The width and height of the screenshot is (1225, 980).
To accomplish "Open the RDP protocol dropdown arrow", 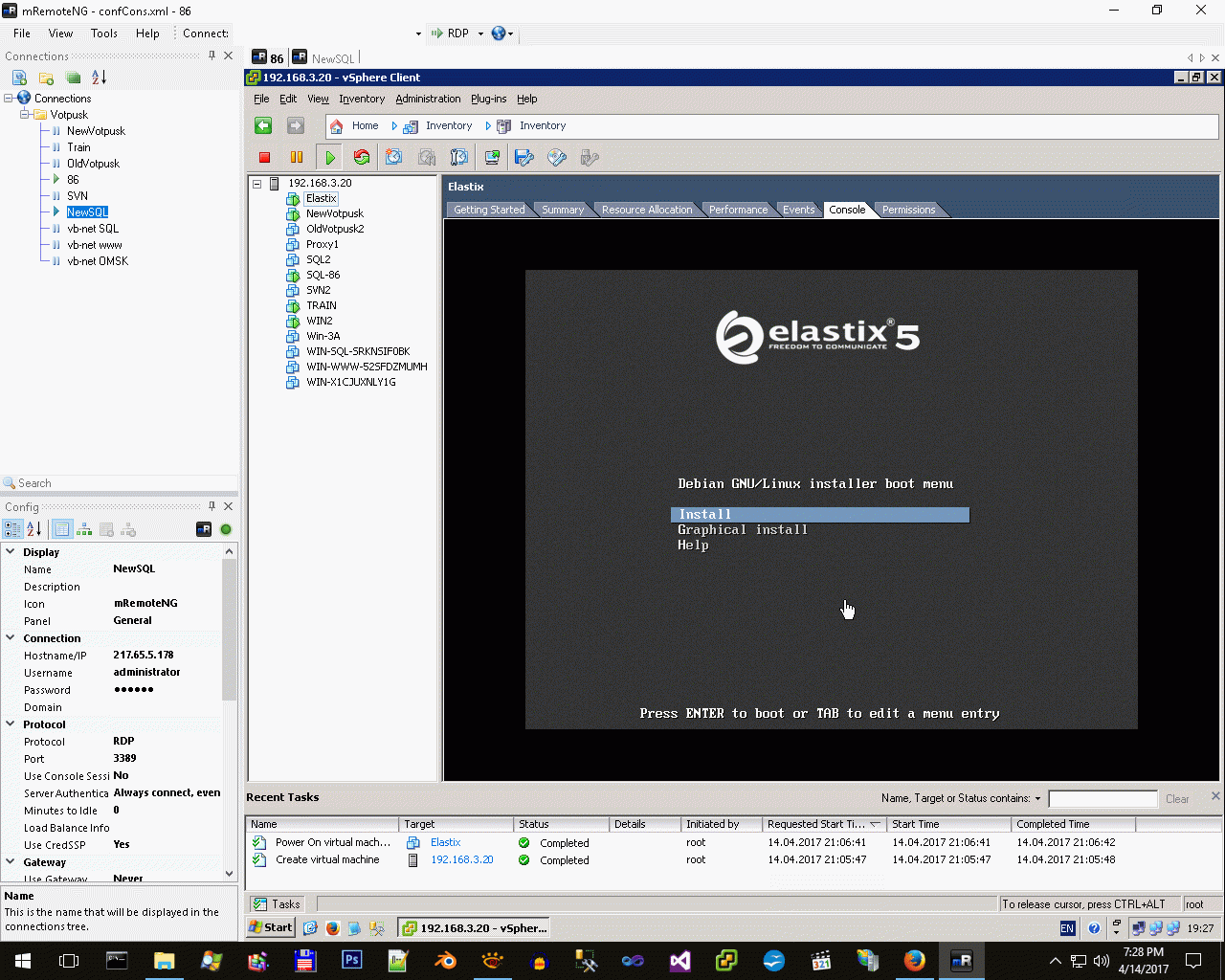I will (x=480, y=33).
